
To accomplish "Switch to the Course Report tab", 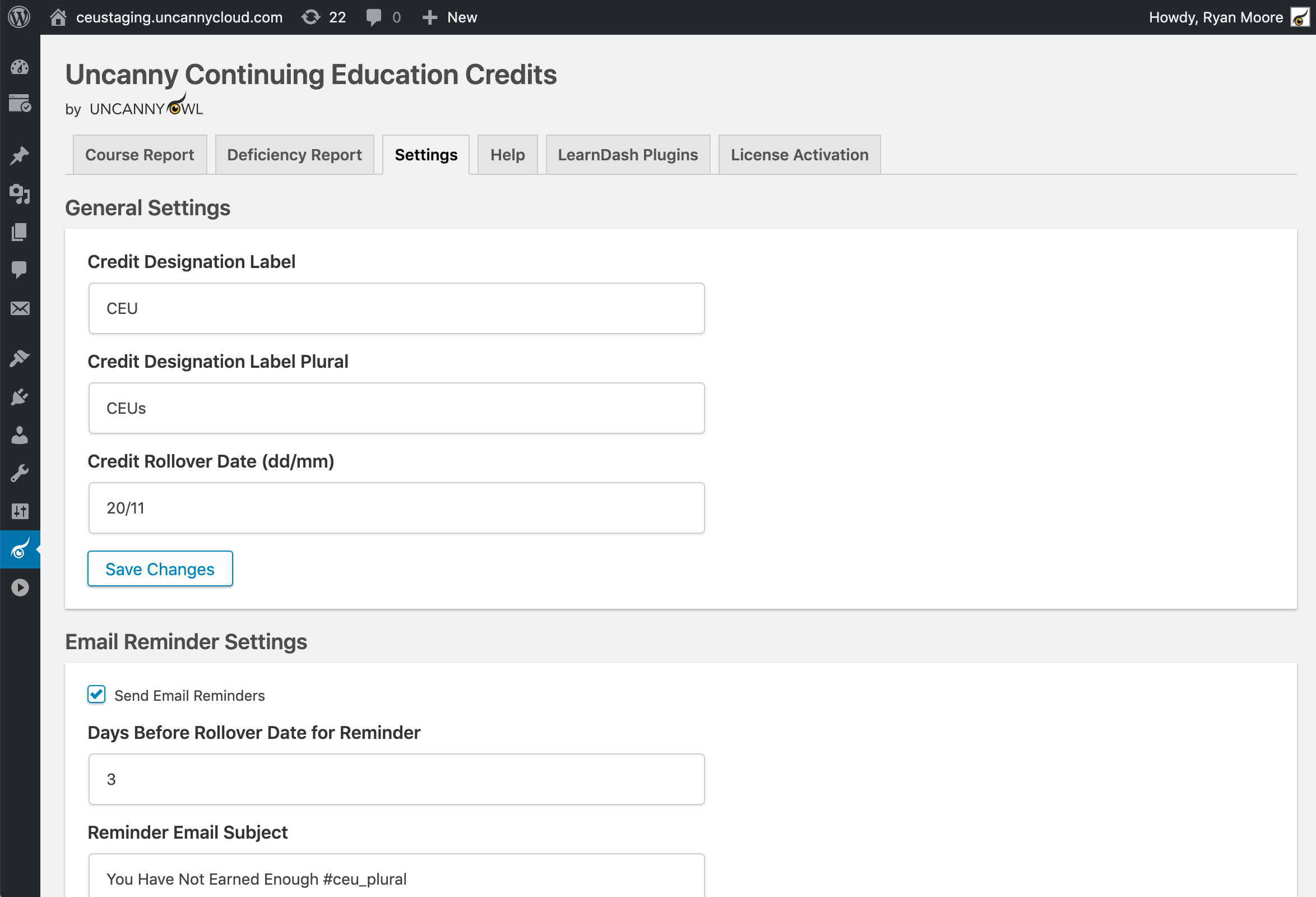I will [140, 155].
